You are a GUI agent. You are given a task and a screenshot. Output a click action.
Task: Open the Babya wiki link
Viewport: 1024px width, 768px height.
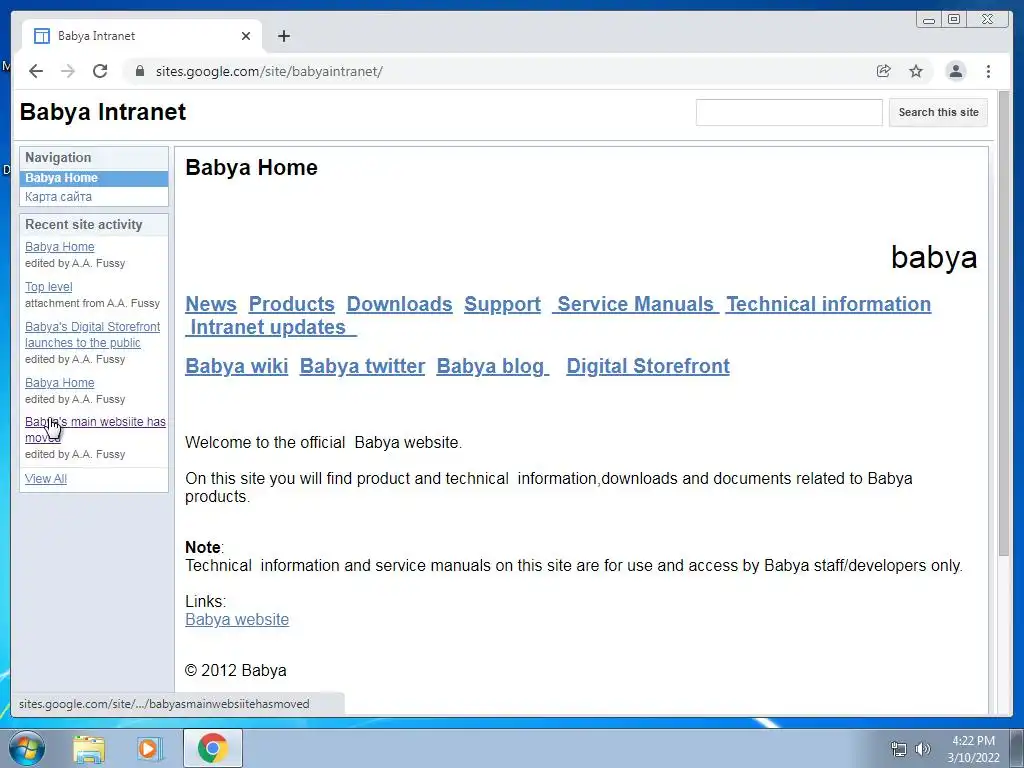236,366
